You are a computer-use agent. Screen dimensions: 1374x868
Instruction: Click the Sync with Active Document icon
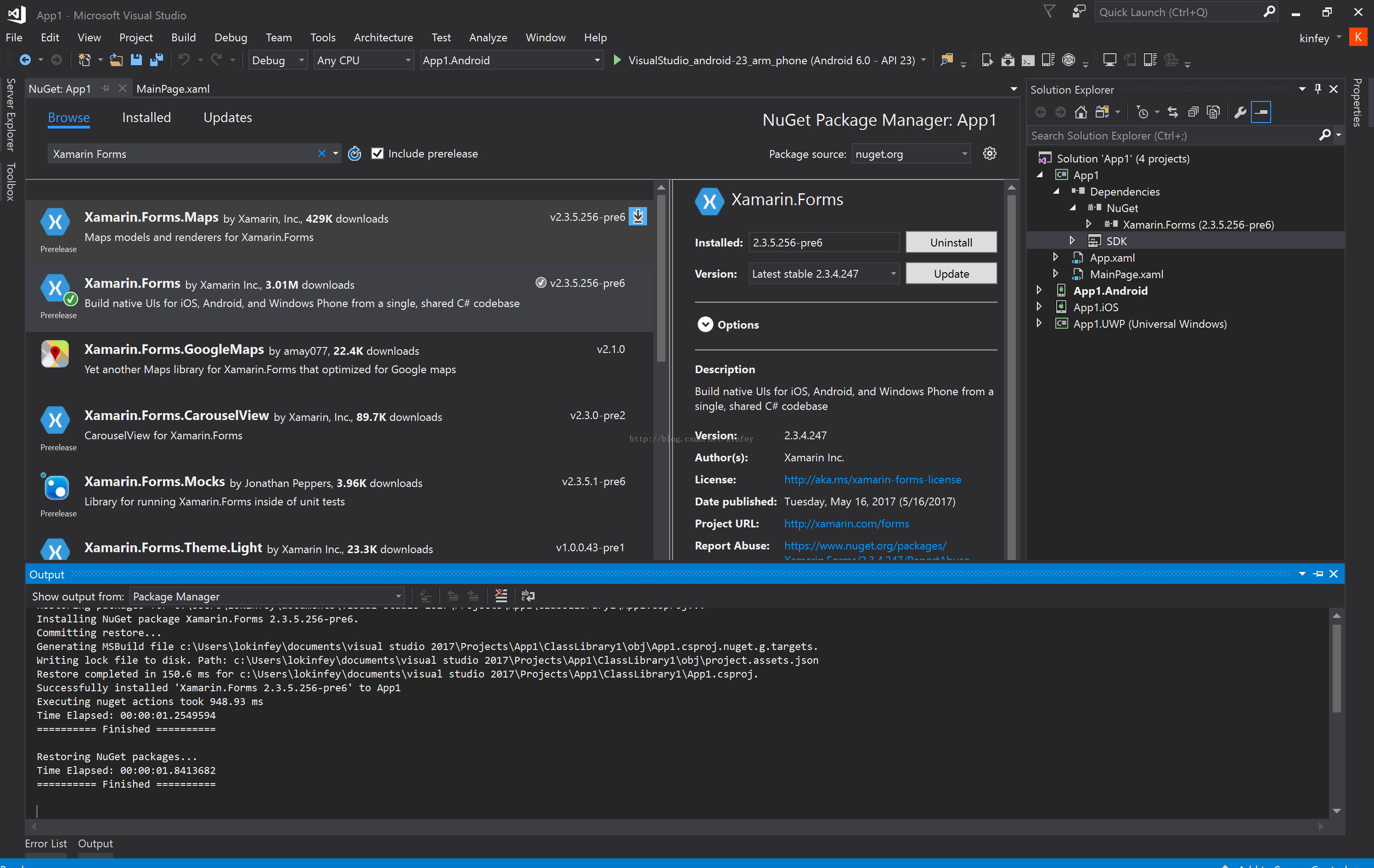[x=1172, y=112]
